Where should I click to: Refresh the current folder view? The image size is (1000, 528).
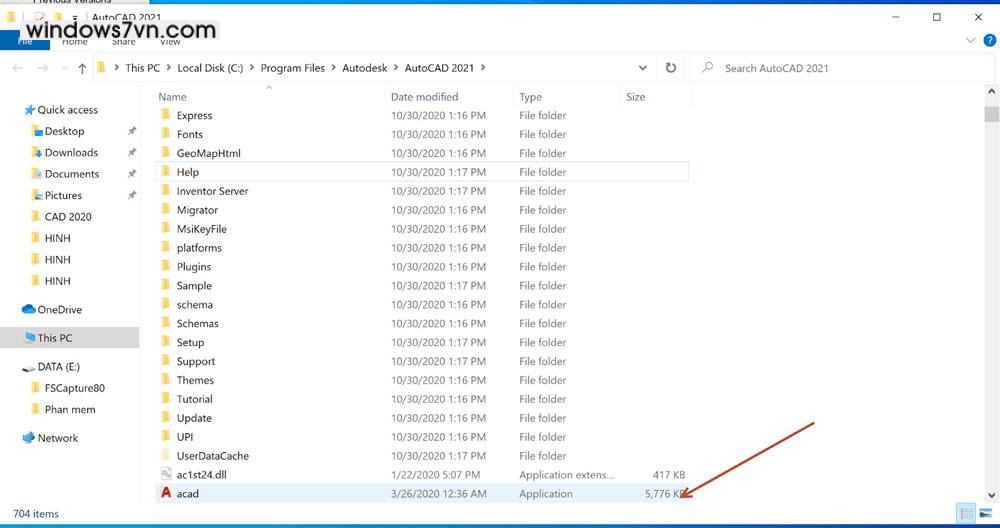point(671,68)
